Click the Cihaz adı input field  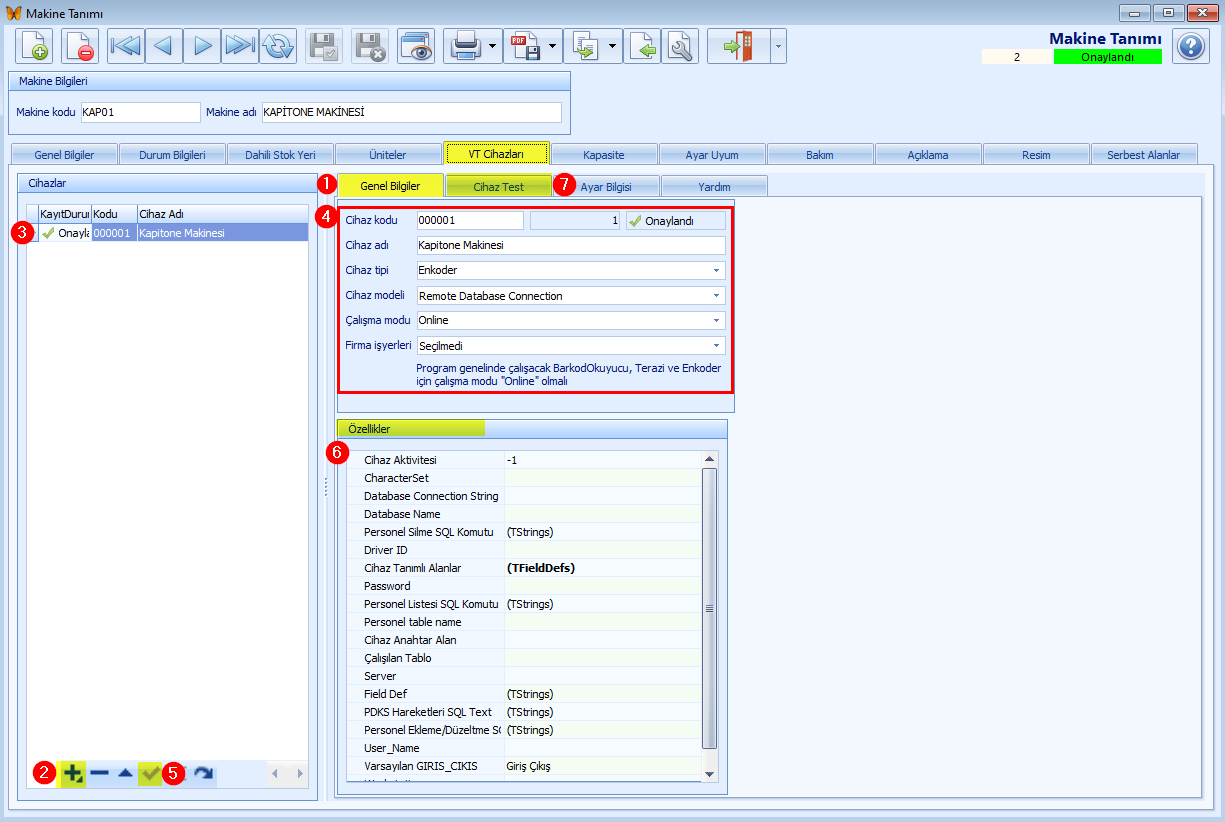[x=571, y=246]
